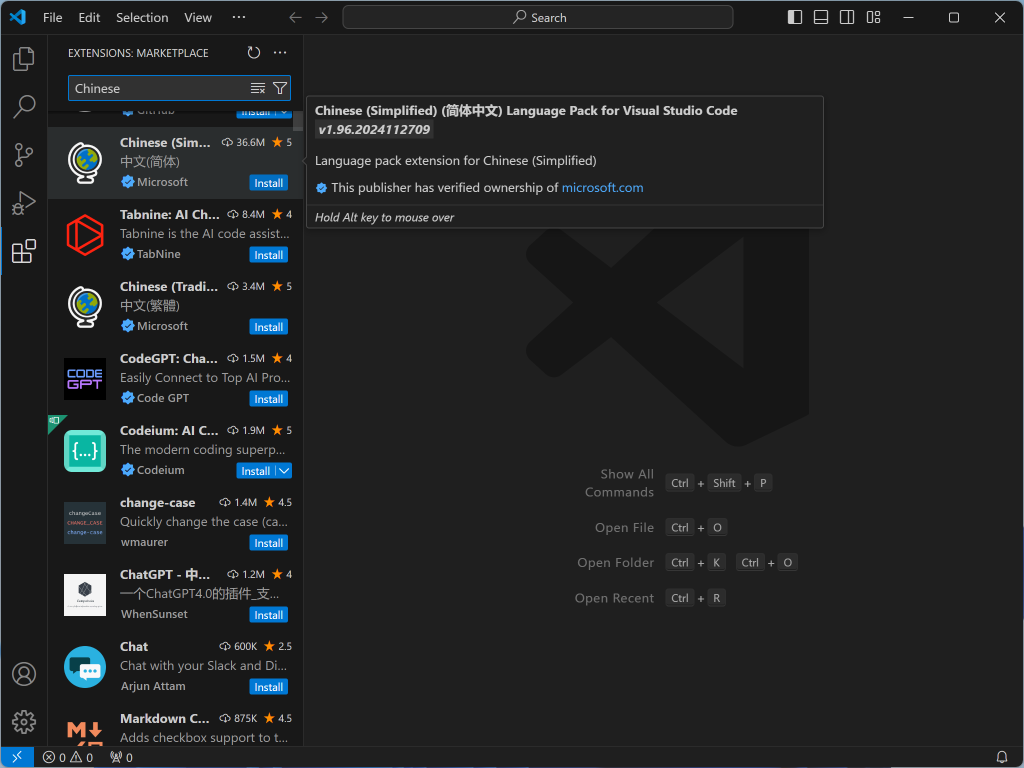Viewport: 1024px width, 768px height.
Task: Open the Manage gear icon
Action: coord(24,722)
